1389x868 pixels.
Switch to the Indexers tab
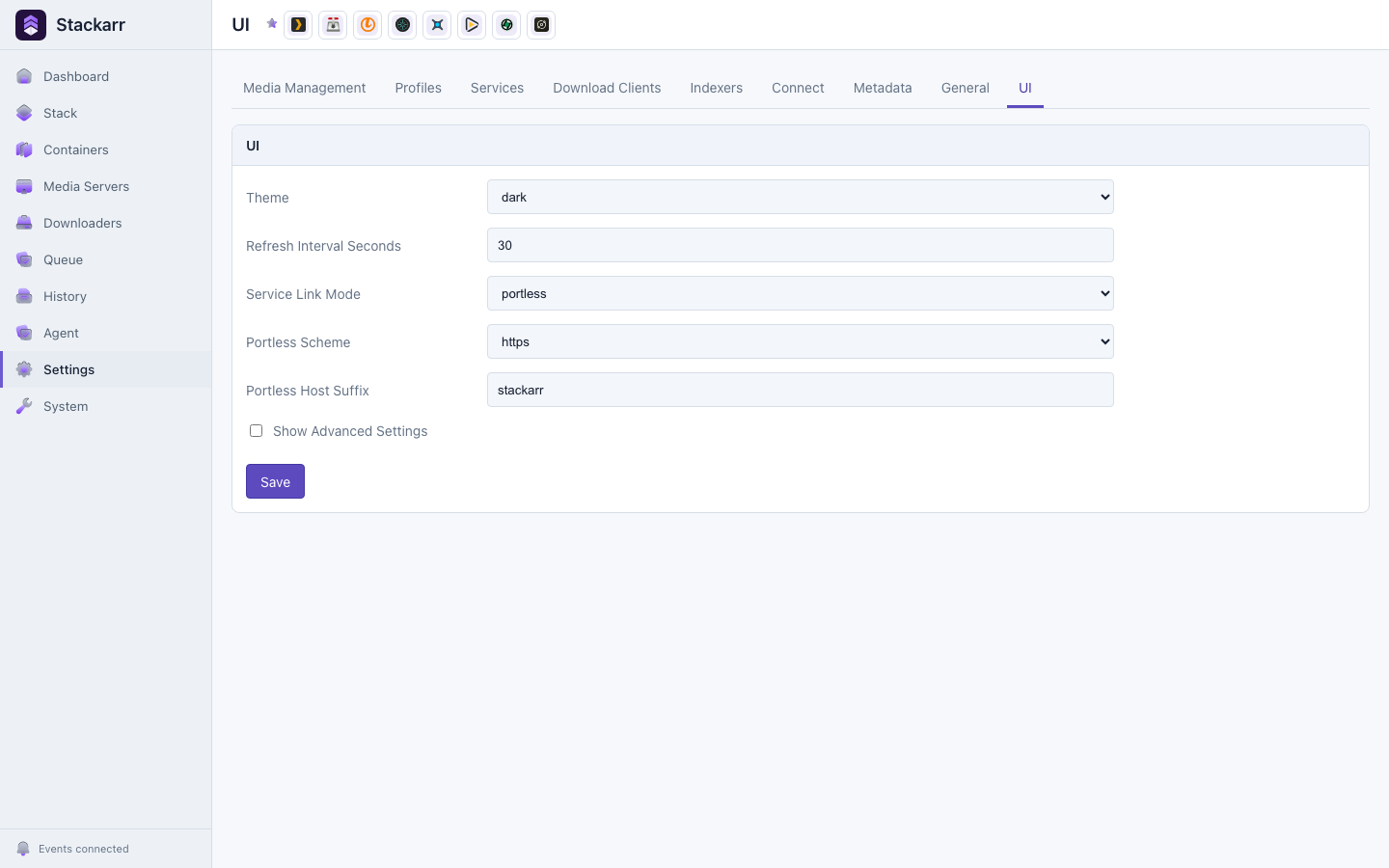[x=717, y=88]
